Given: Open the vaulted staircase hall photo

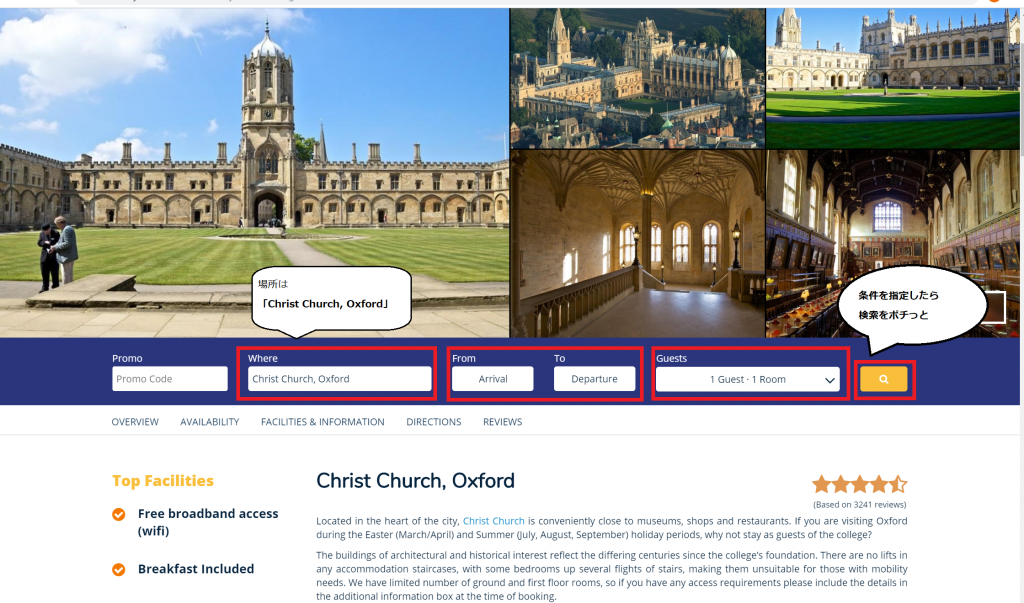Looking at the screenshot, I should 637,244.
